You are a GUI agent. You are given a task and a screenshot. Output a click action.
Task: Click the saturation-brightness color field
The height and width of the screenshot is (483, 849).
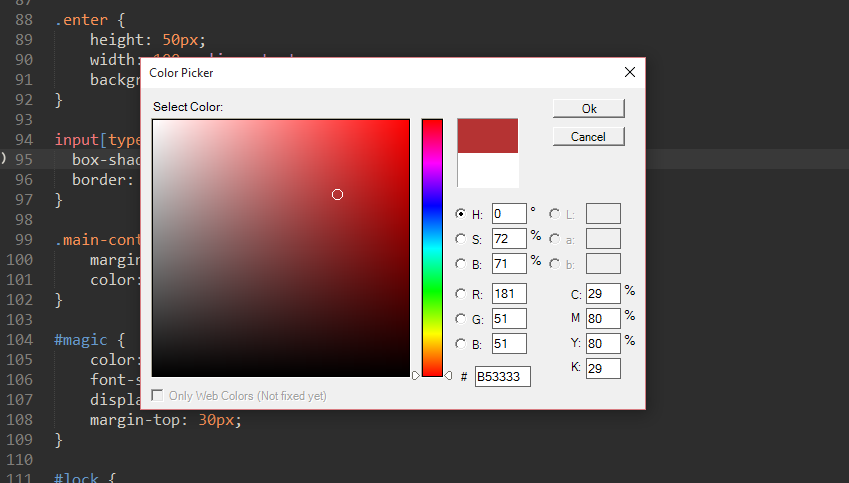[x=281, y=247]
